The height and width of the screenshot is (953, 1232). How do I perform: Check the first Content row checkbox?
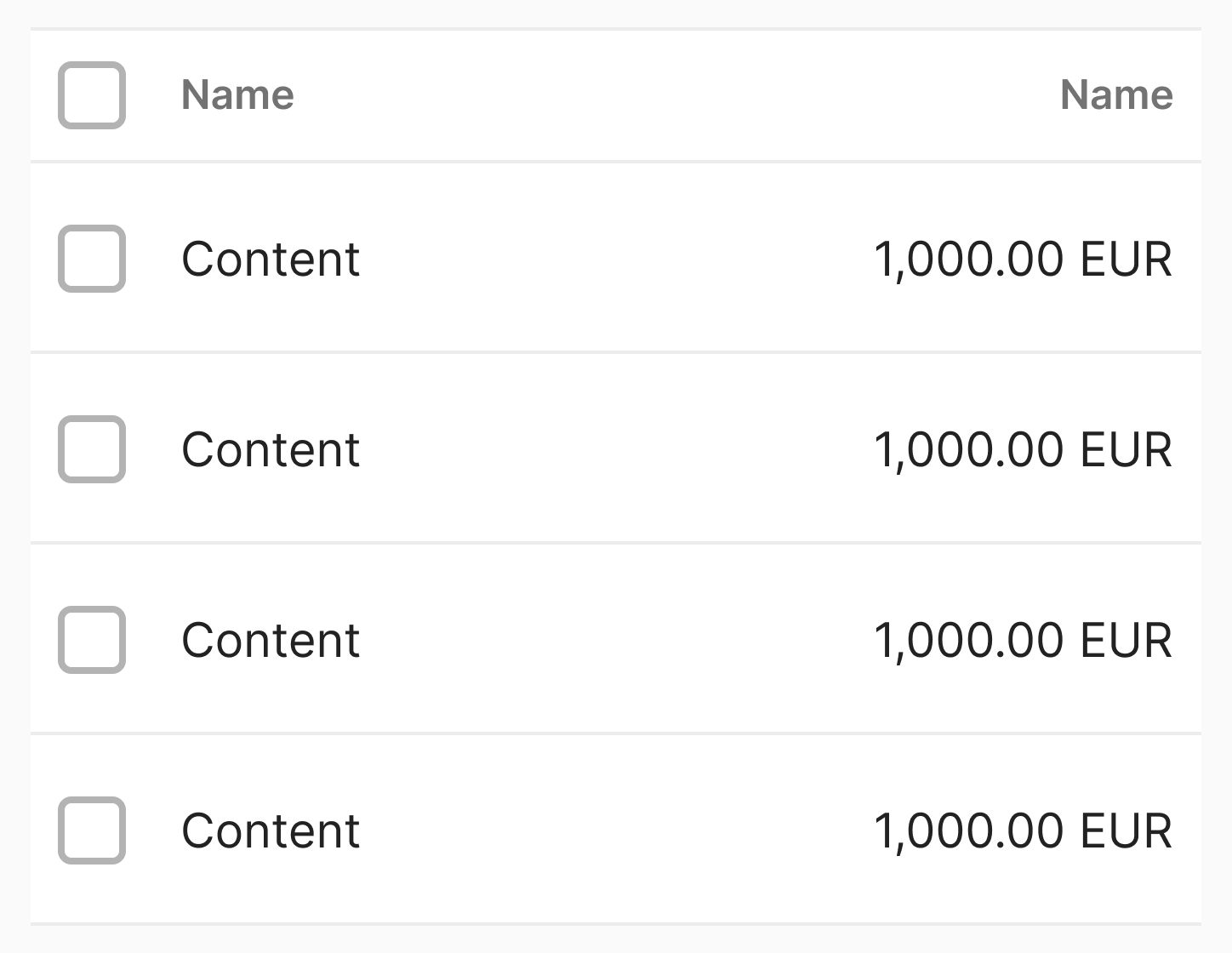click(92, 259)
